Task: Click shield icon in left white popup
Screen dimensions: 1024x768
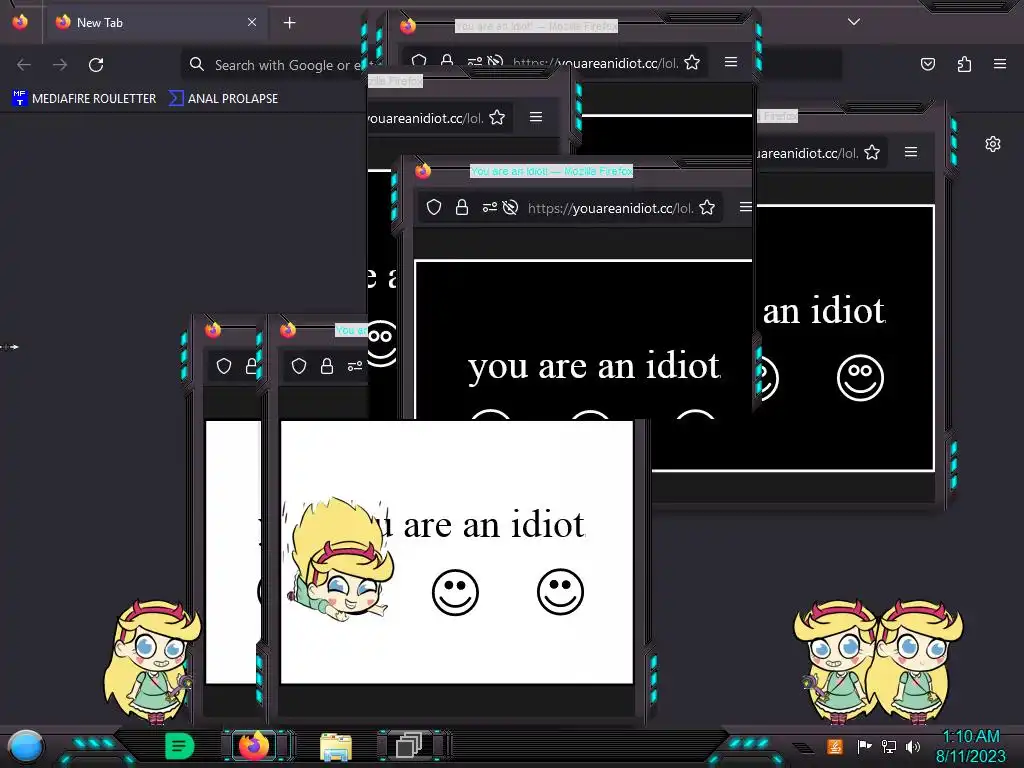Action: 224,366
